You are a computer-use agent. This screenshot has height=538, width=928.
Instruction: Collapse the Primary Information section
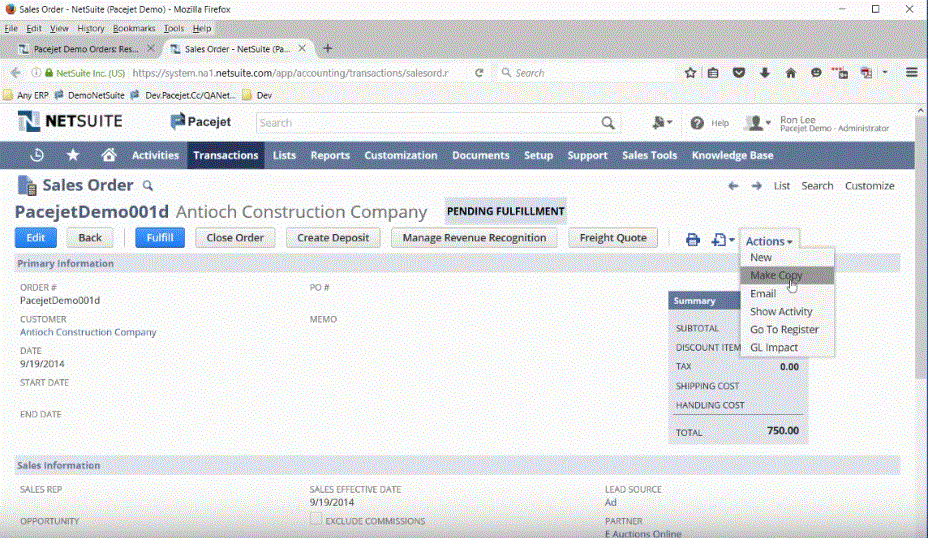tap(66, 263)
